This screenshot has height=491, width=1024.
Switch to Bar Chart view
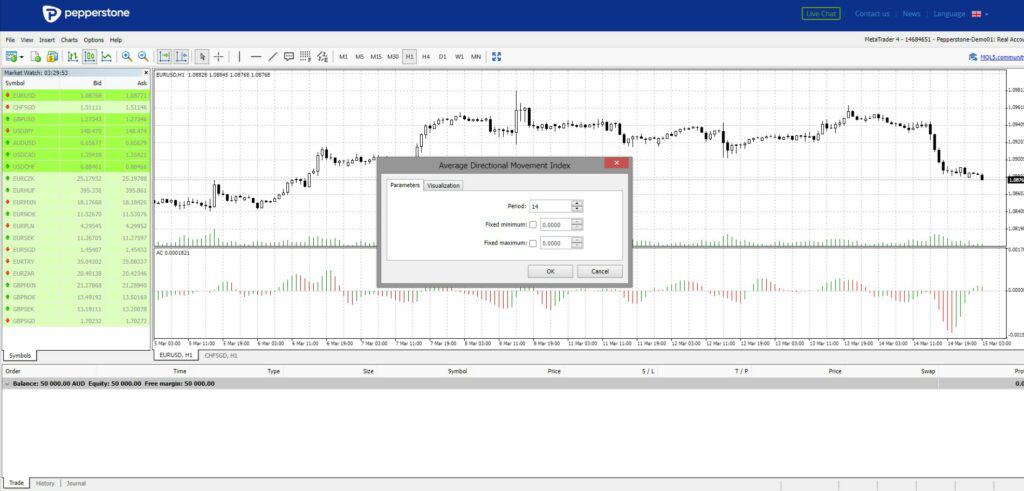click(72, 57)
